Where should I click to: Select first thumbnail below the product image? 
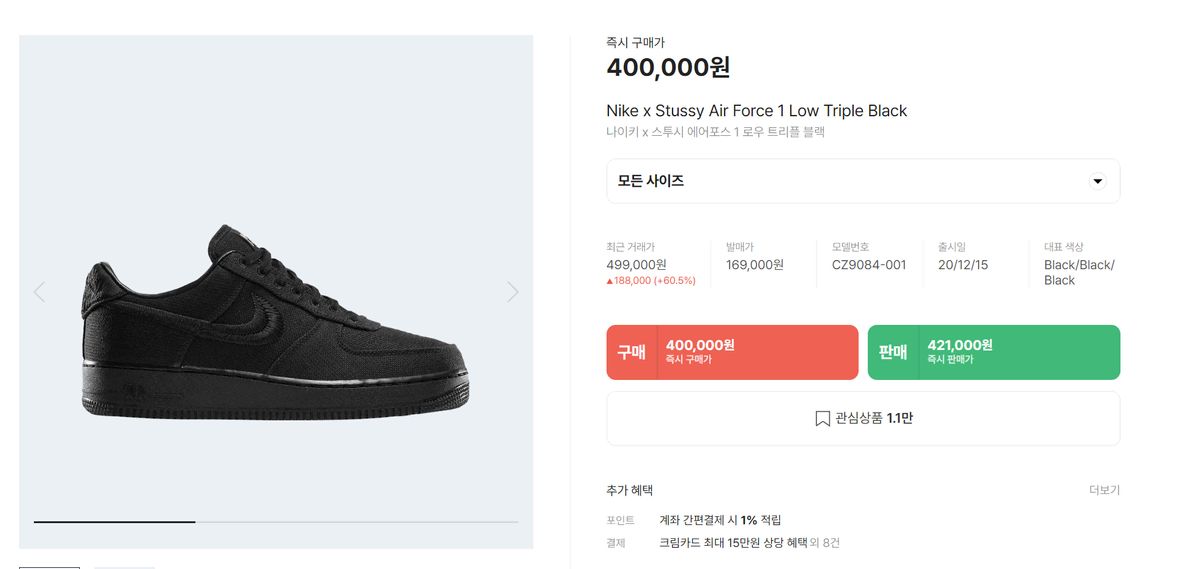pyautogui.click(x=49, y=567)
